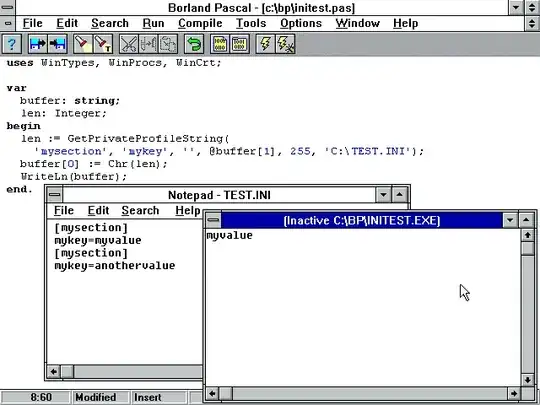Click 'mykey=anothervalue' line in Notepad
This screenshot has width=540, height=405.
coord(115,266)
